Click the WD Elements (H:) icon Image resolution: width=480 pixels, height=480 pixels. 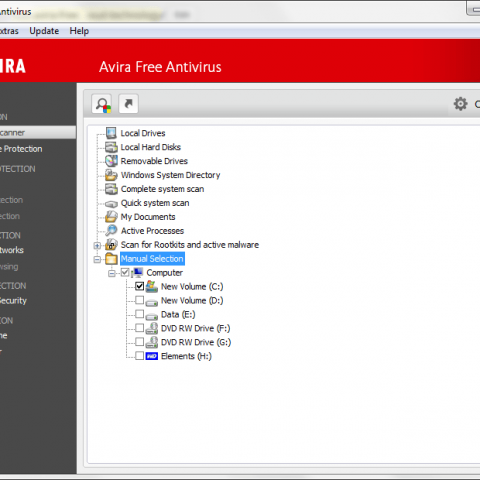coord(152,356)
